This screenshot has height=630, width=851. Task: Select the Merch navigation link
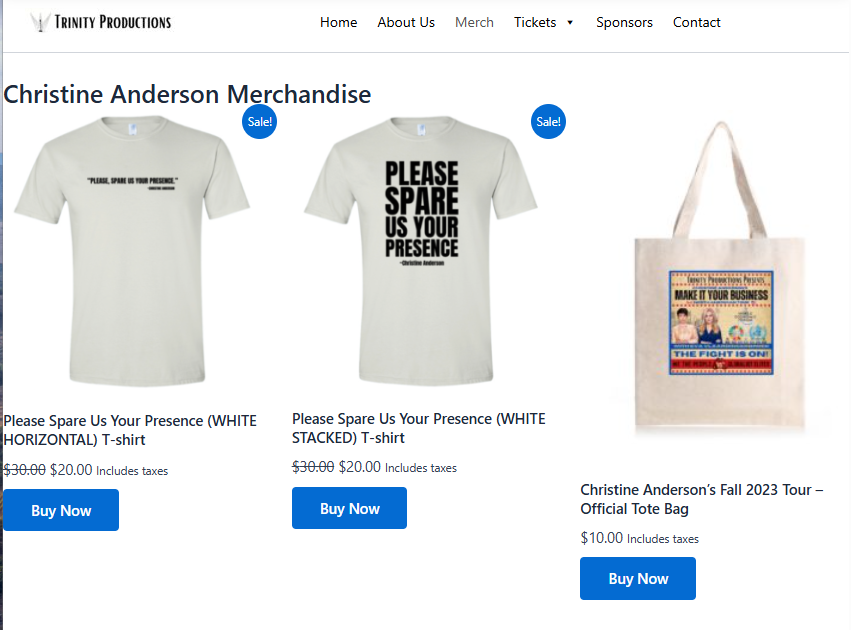click(x=474, y=22)
